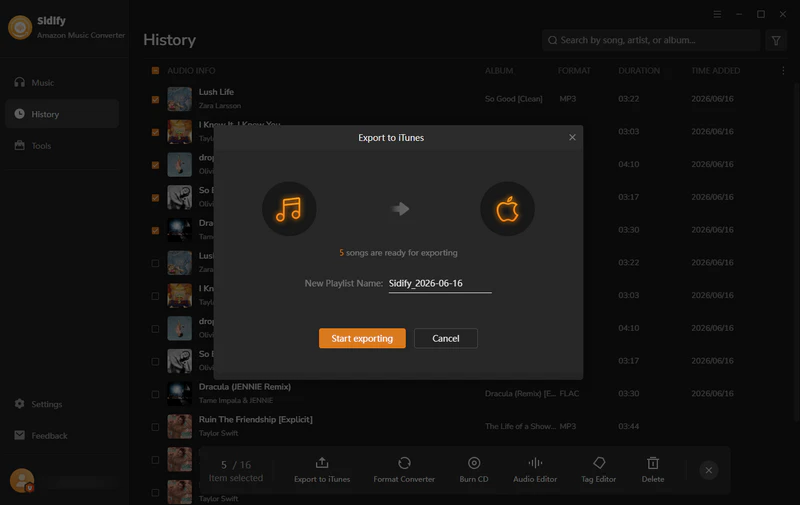800x505 pixels.
Task: Click Start exporting button
Action: pyautogui.click(x=362, y=338)
